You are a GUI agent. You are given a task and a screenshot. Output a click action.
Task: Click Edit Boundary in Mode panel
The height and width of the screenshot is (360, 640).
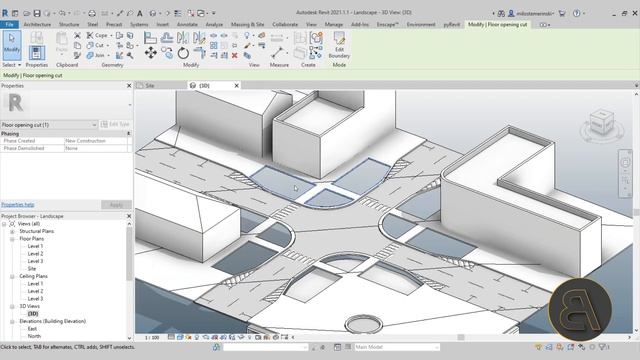click(x=339, y=45)
